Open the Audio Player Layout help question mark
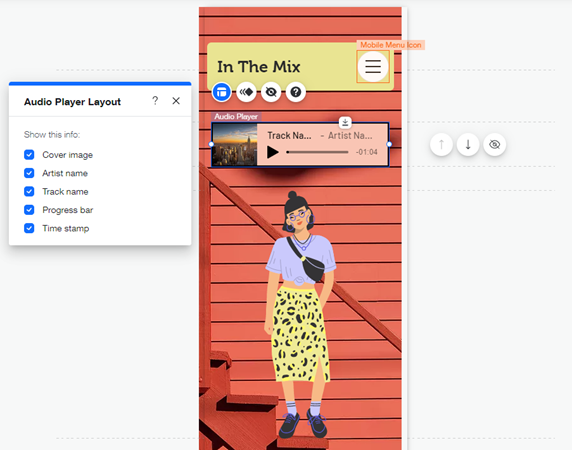 click(x=155, y=101)
